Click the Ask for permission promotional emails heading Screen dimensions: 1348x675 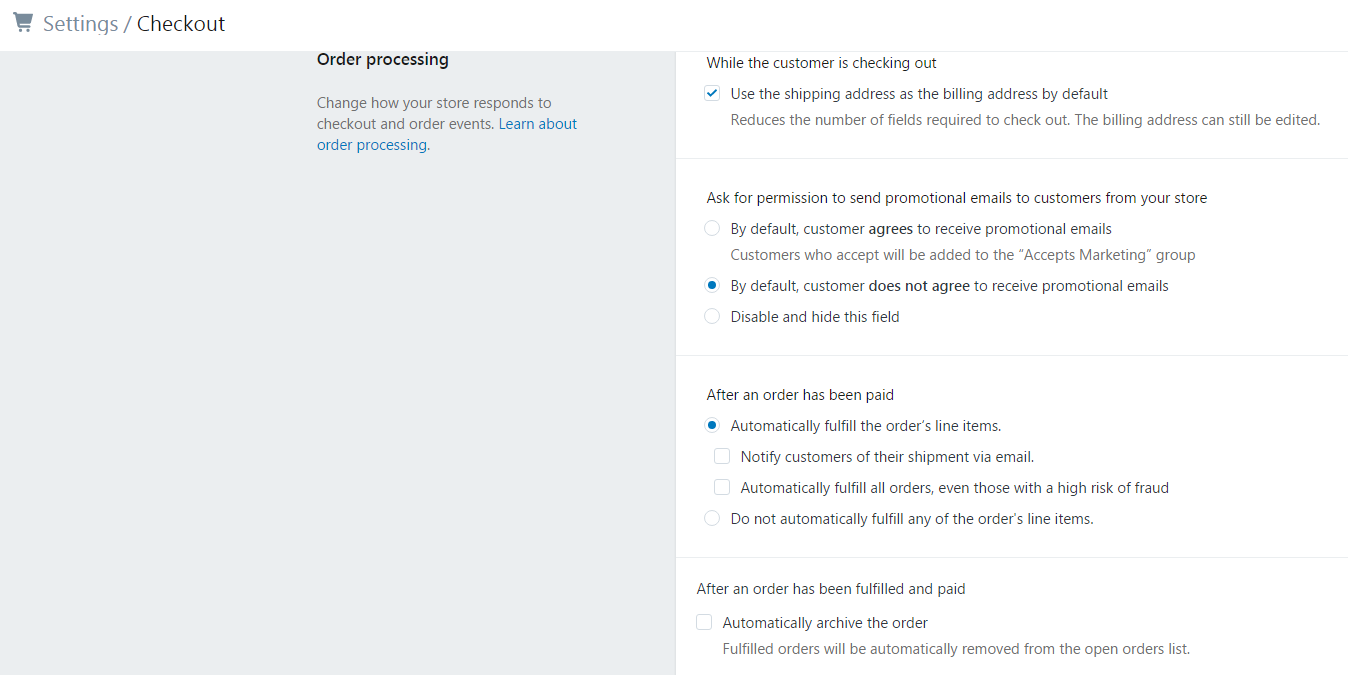[957, 198]
